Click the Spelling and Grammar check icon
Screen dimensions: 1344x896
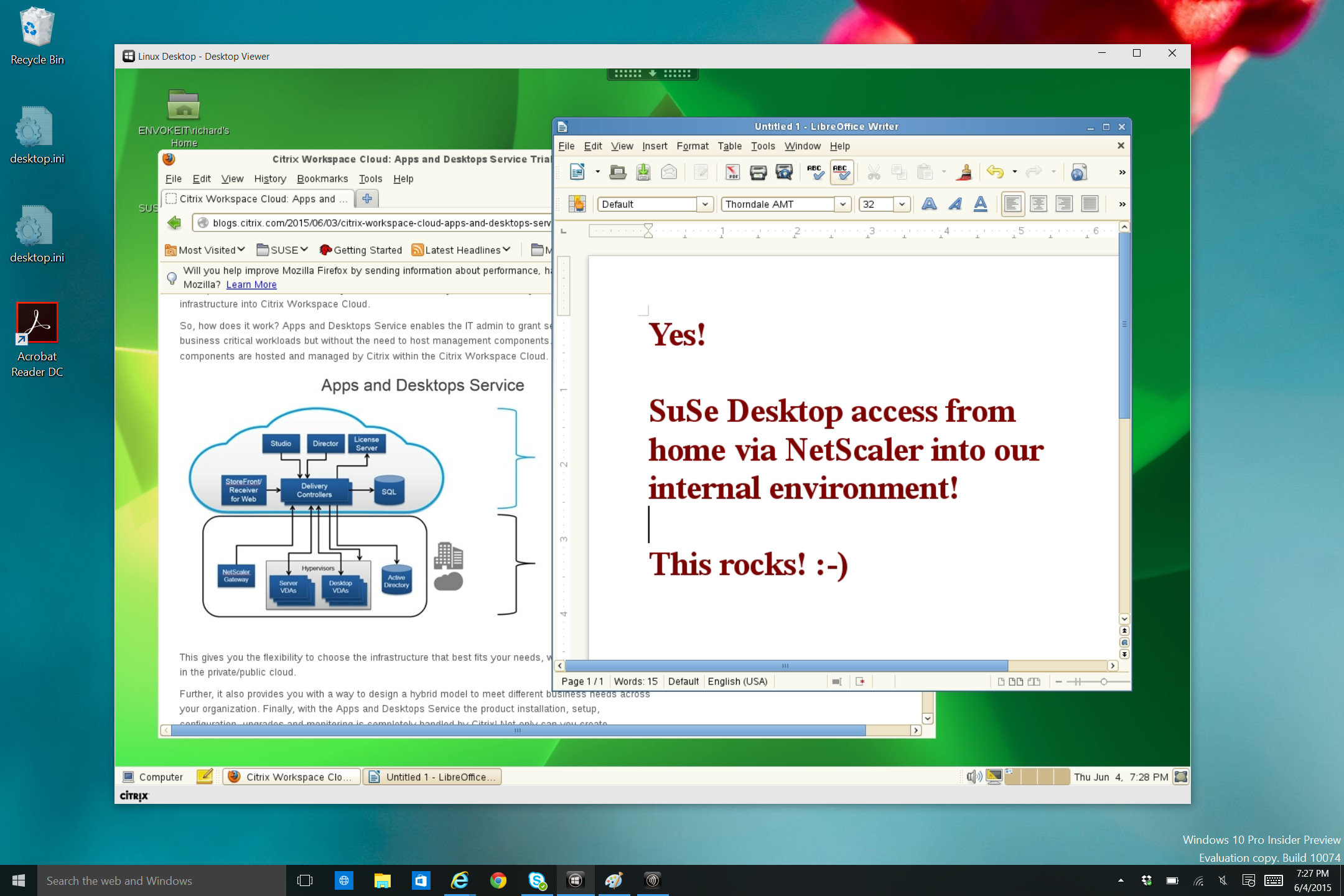coord(814,172)
